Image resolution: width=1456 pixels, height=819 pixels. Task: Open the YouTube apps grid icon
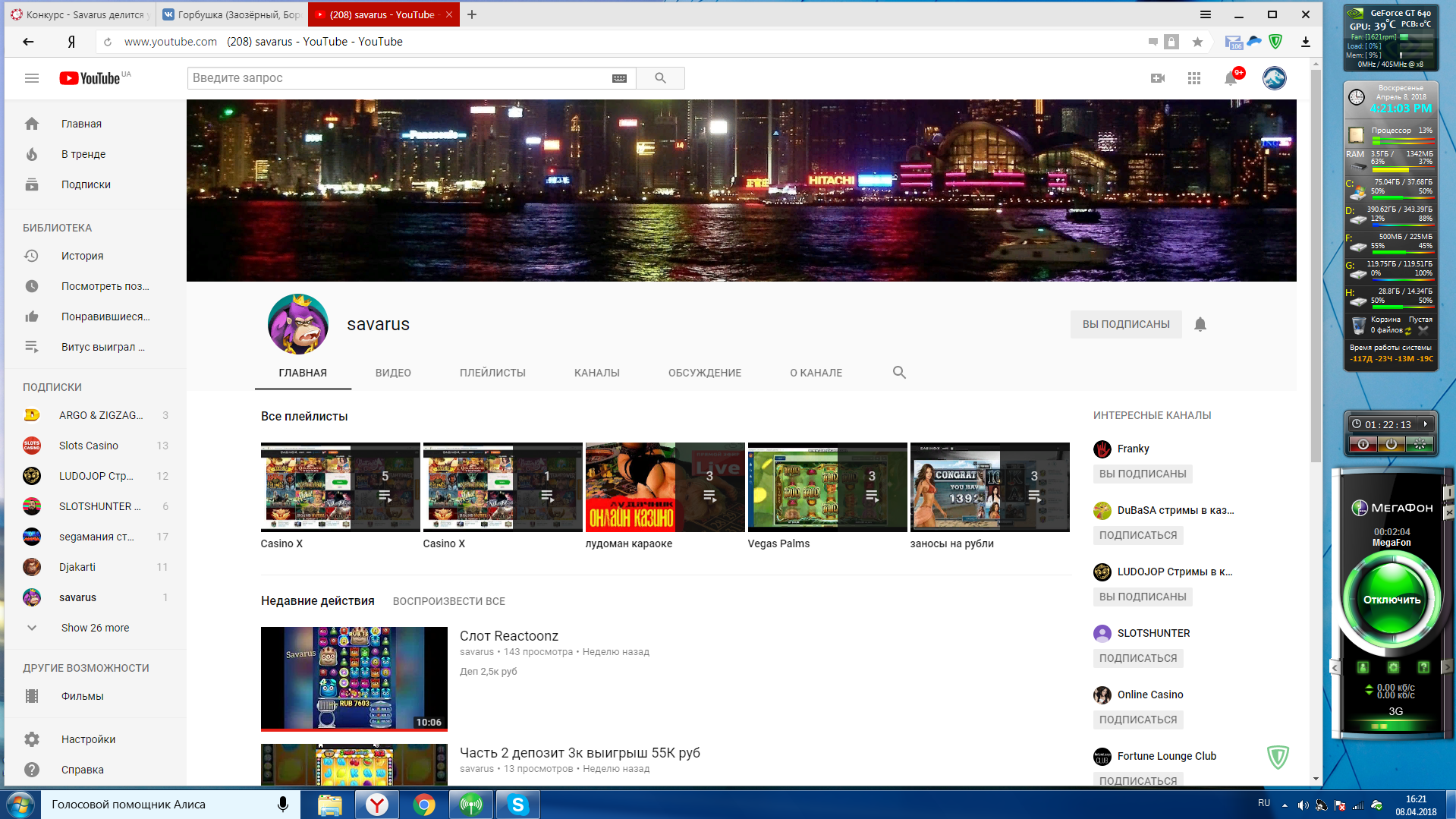click(x=1193, y=78)
